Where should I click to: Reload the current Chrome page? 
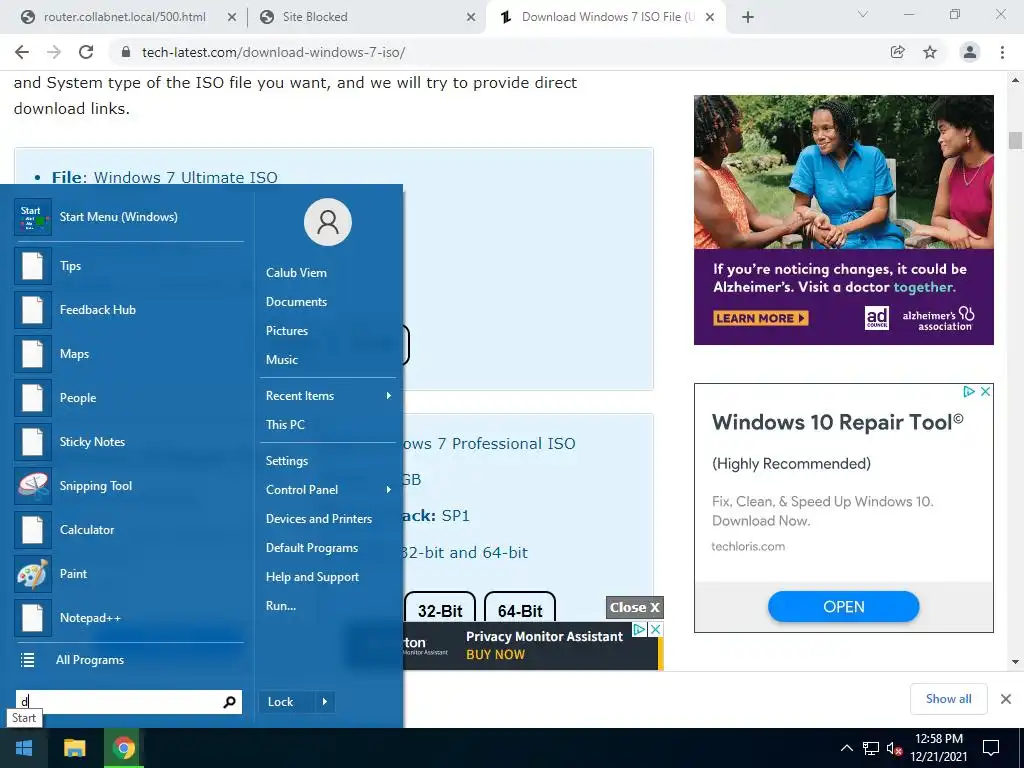coord(86,52)
